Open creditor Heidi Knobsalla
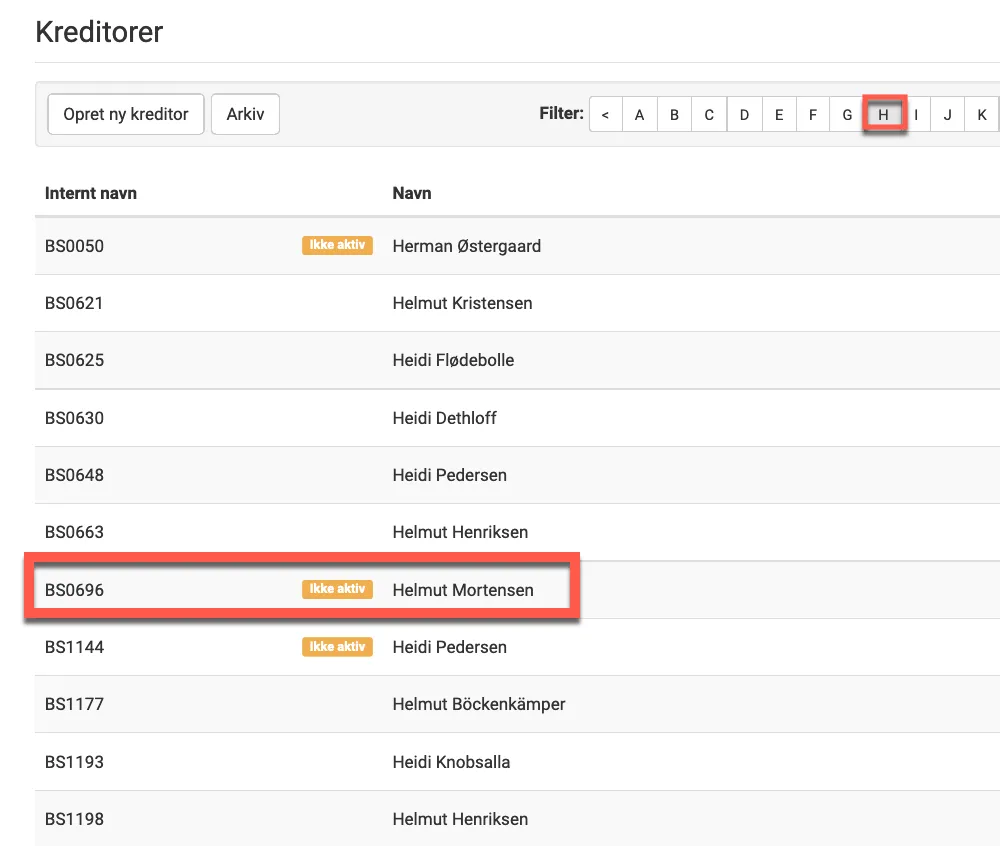This screenshot has width=1000, height=846. [452, 762]
